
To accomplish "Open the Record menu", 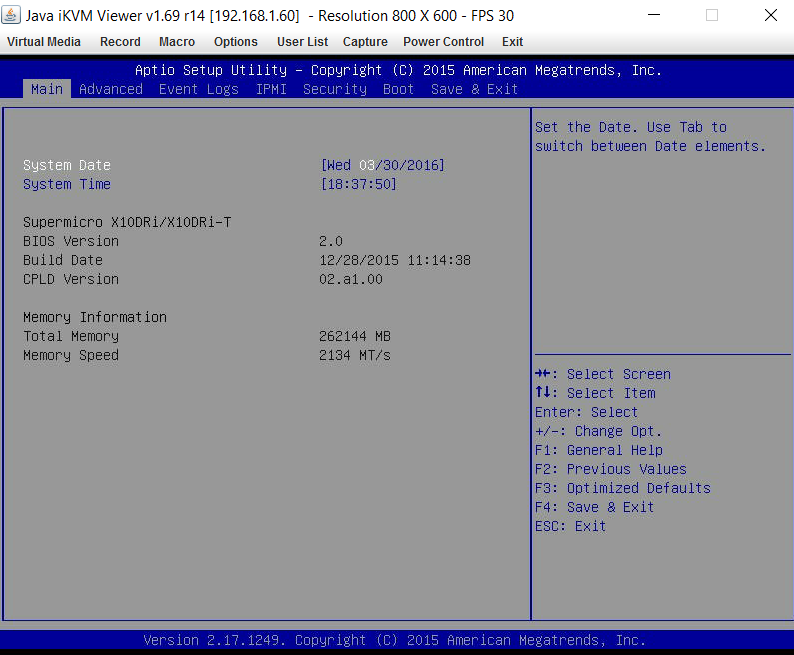I will pyautogui.click(x=120, y=42).
